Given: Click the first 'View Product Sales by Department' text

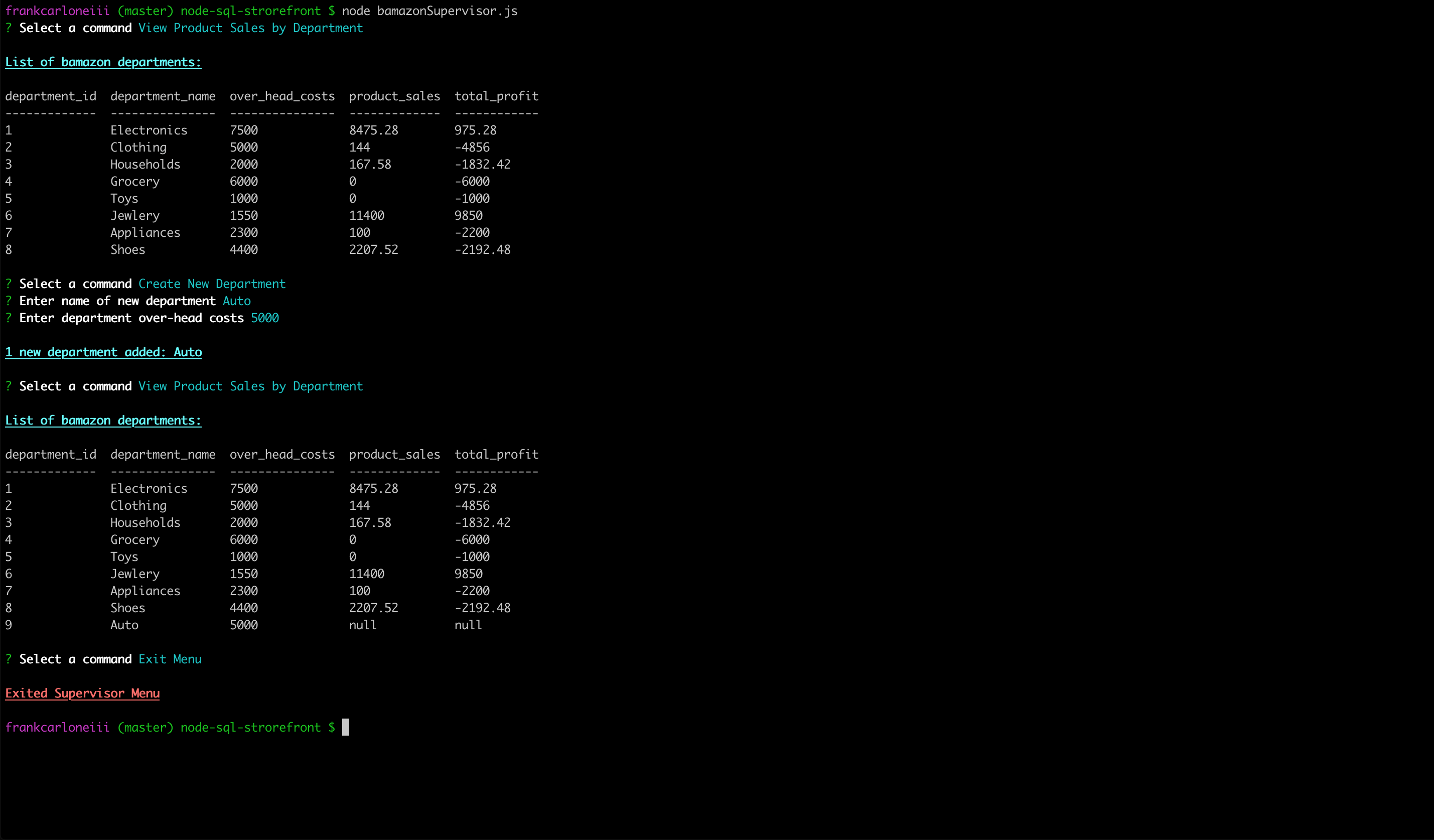Looking at the screenshot, I should coord(250,28).
